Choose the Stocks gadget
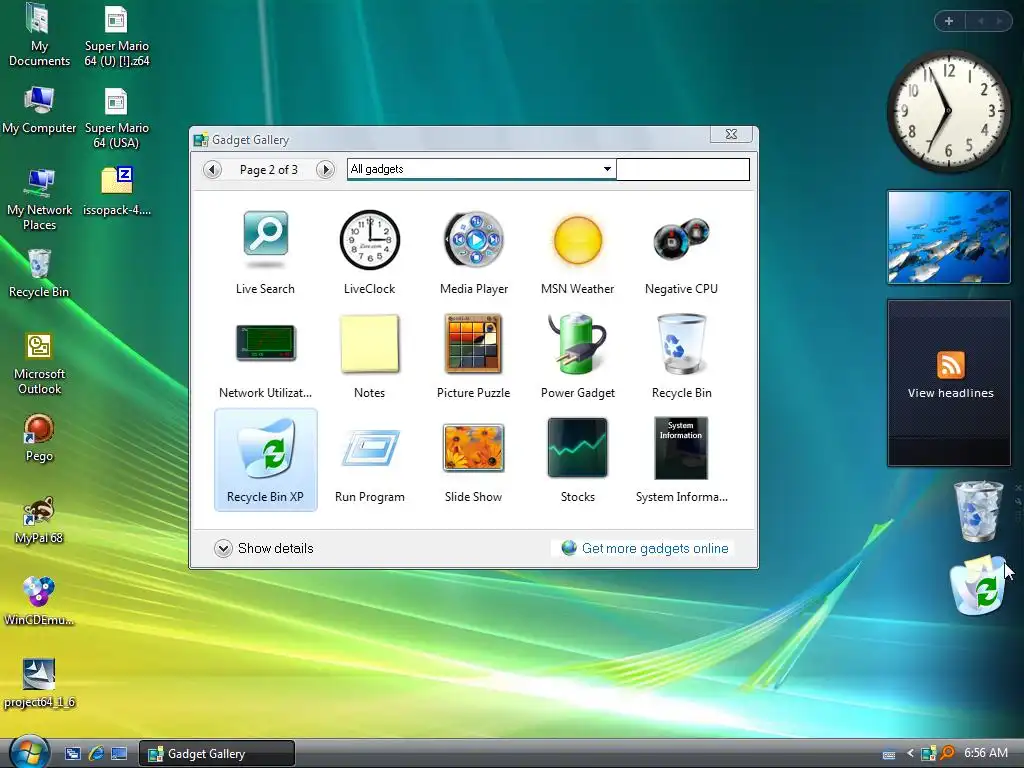The image size is (1024, 768). click(577, 461)
